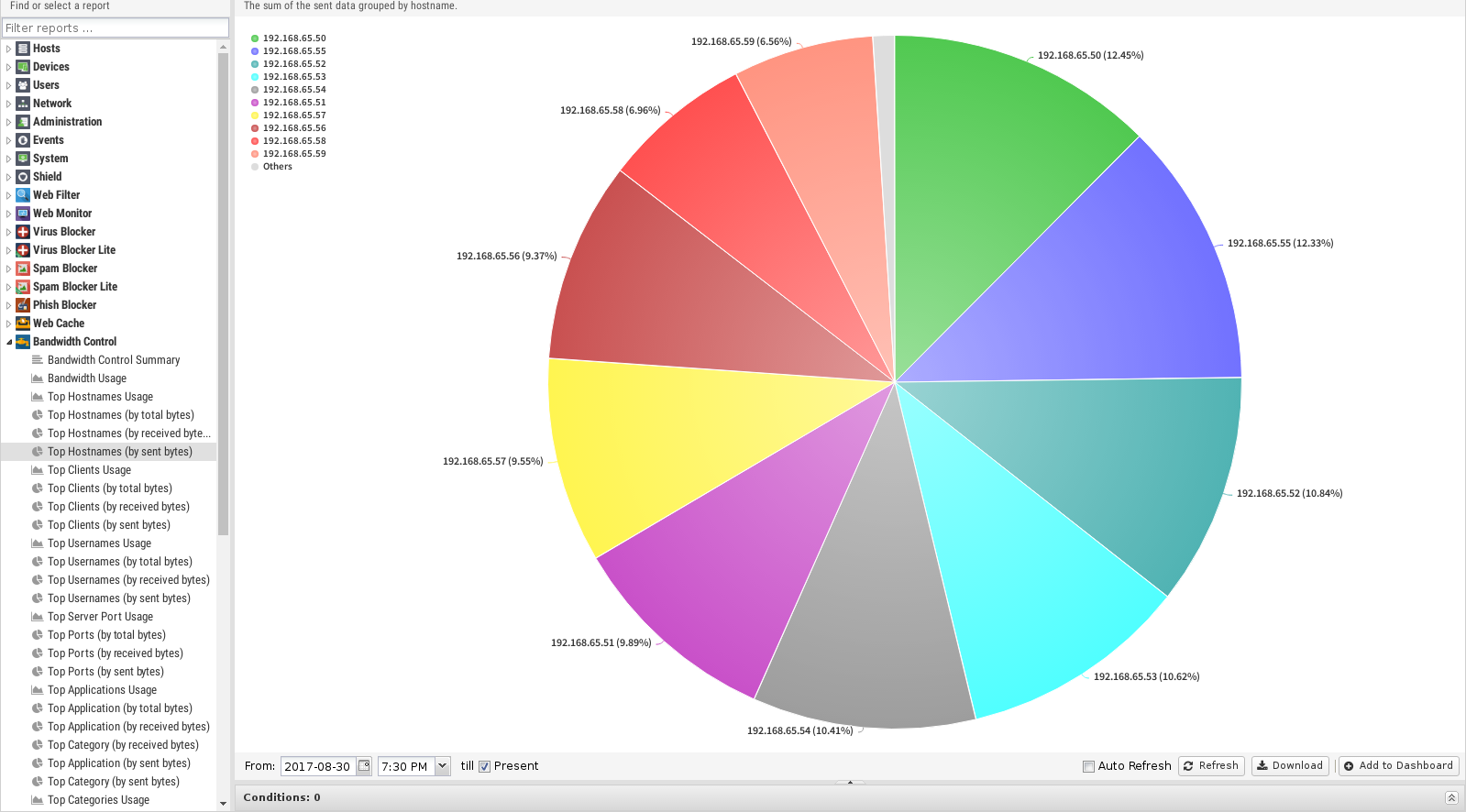Screen dimensions: 1466x812
Task: Open Top Applications Usage report
Action: 102,690
